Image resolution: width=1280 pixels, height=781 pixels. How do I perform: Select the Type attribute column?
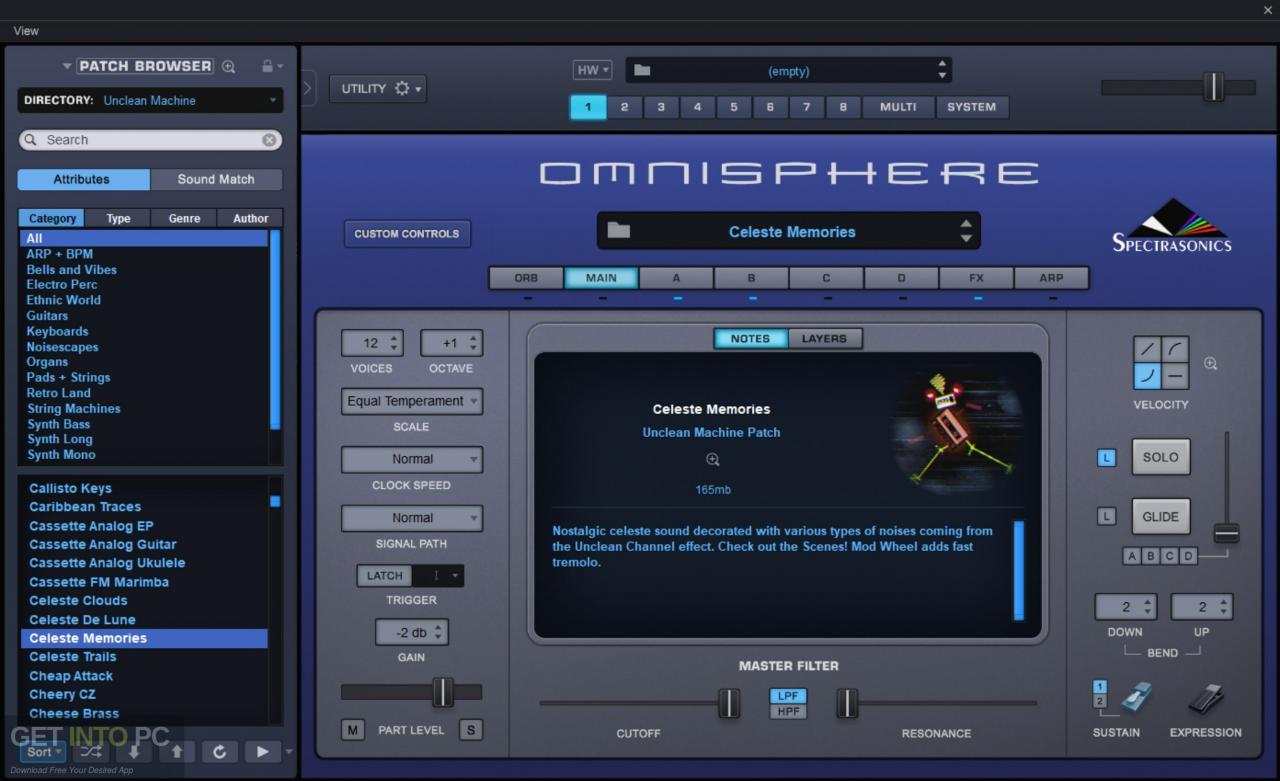click(119, 218)
